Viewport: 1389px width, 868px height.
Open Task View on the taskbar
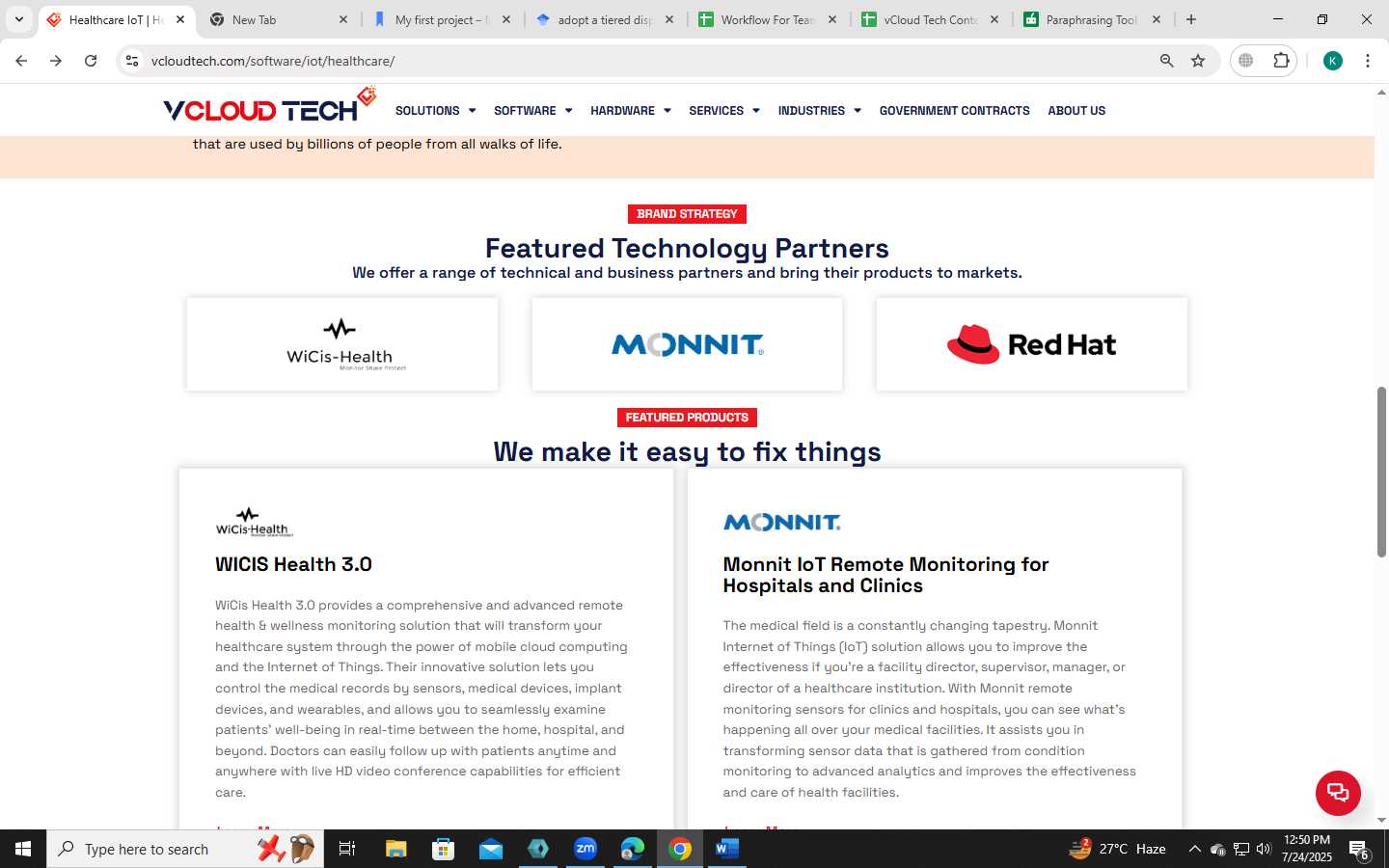[347, 849]
